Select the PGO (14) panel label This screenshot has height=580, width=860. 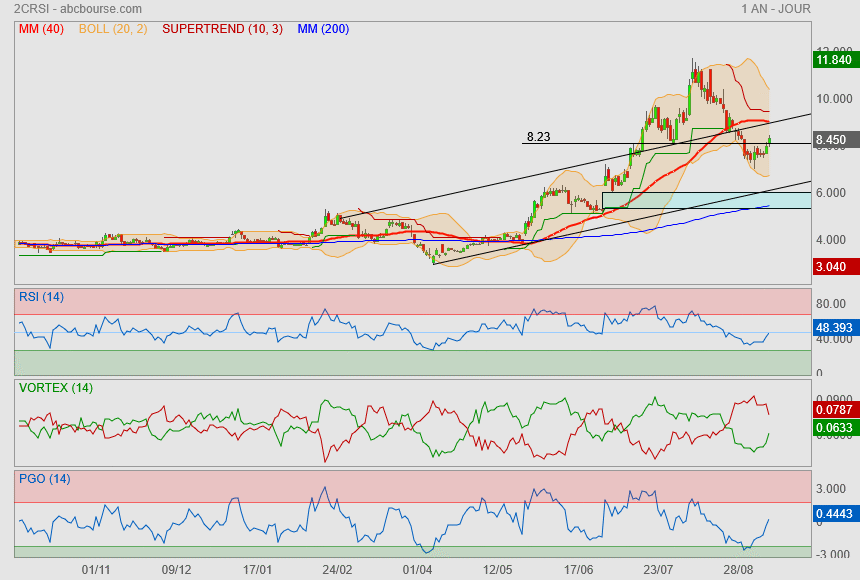coord(44,479)
